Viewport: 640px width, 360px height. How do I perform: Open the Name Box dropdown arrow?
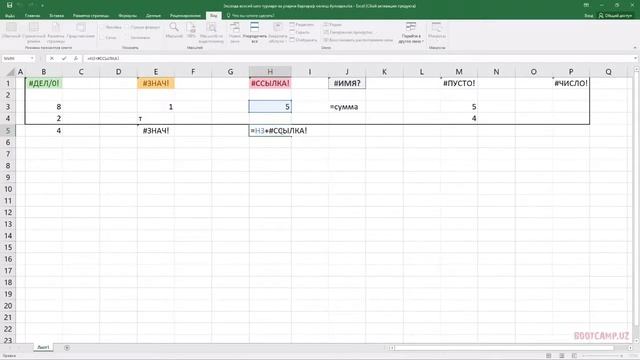32,58
